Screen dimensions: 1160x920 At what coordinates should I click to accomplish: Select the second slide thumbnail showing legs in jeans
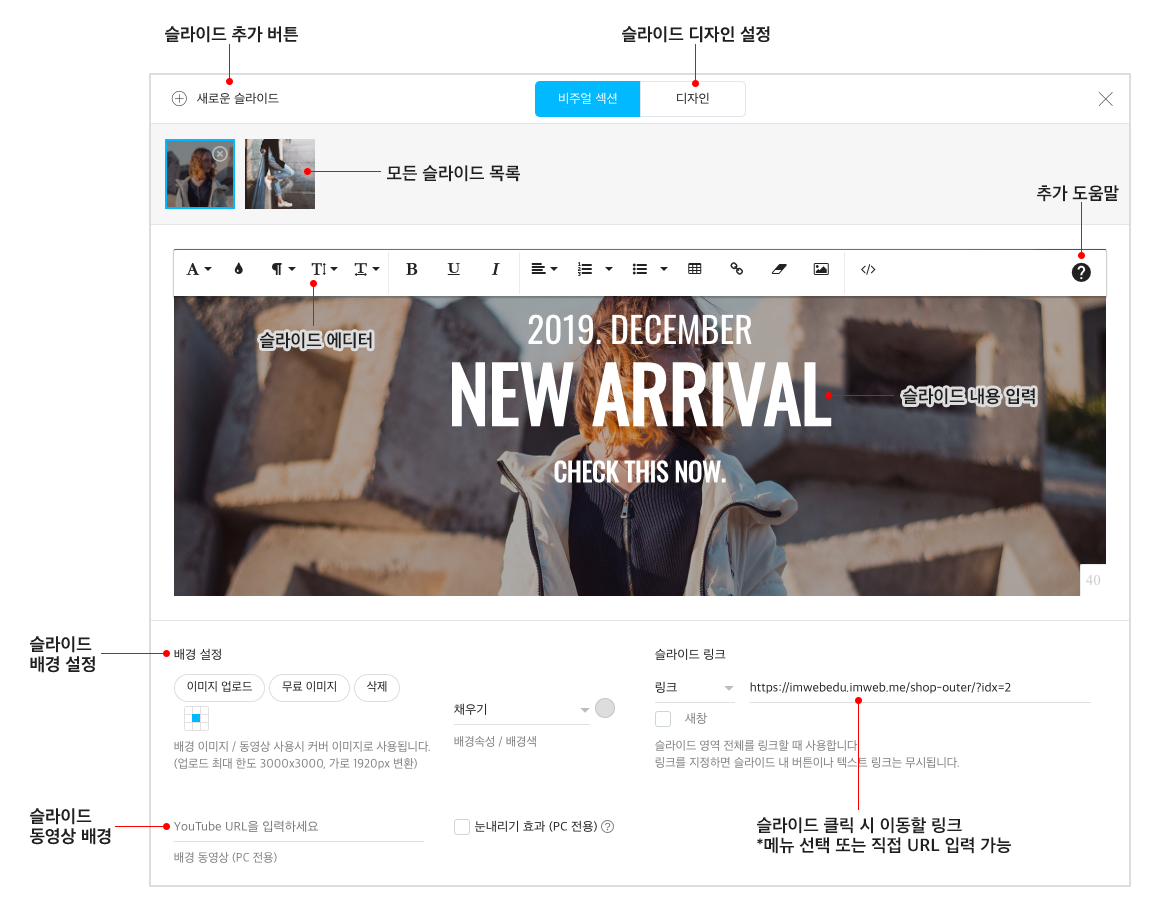coord(280,174)
